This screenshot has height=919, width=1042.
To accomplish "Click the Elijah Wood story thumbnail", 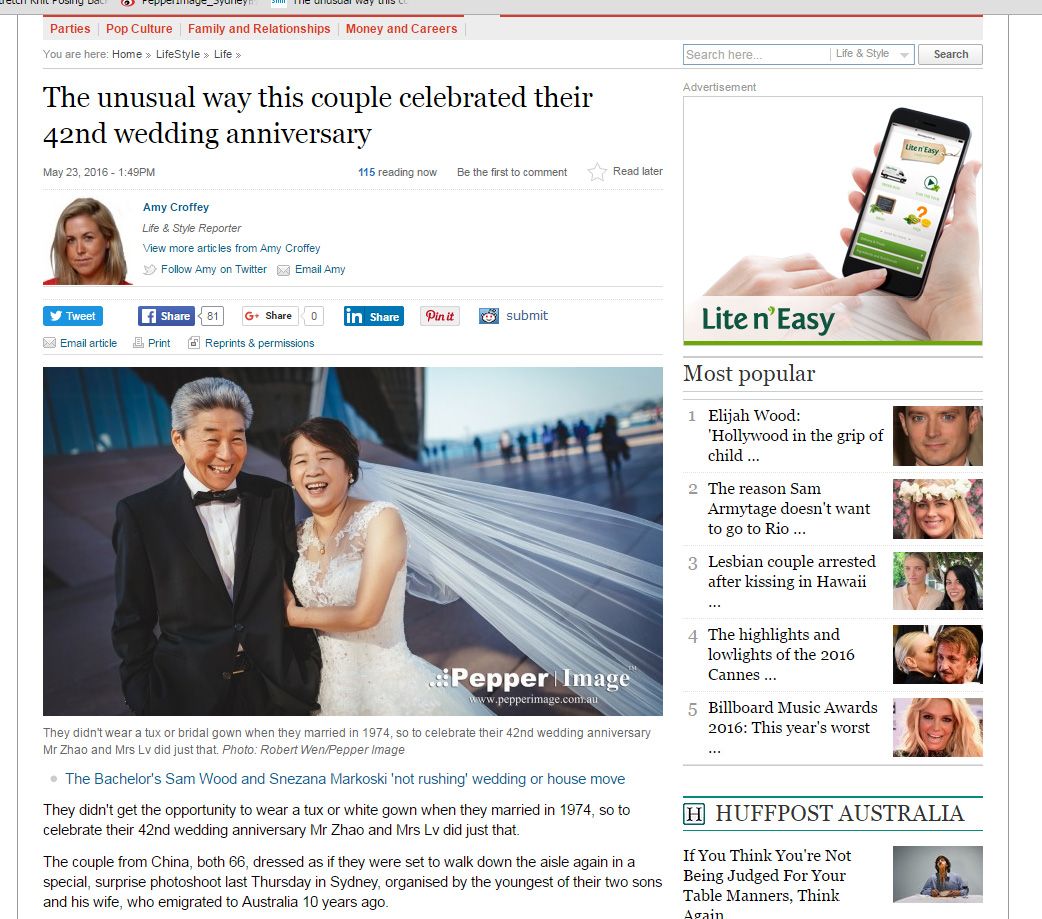I will tap(937, 436).
